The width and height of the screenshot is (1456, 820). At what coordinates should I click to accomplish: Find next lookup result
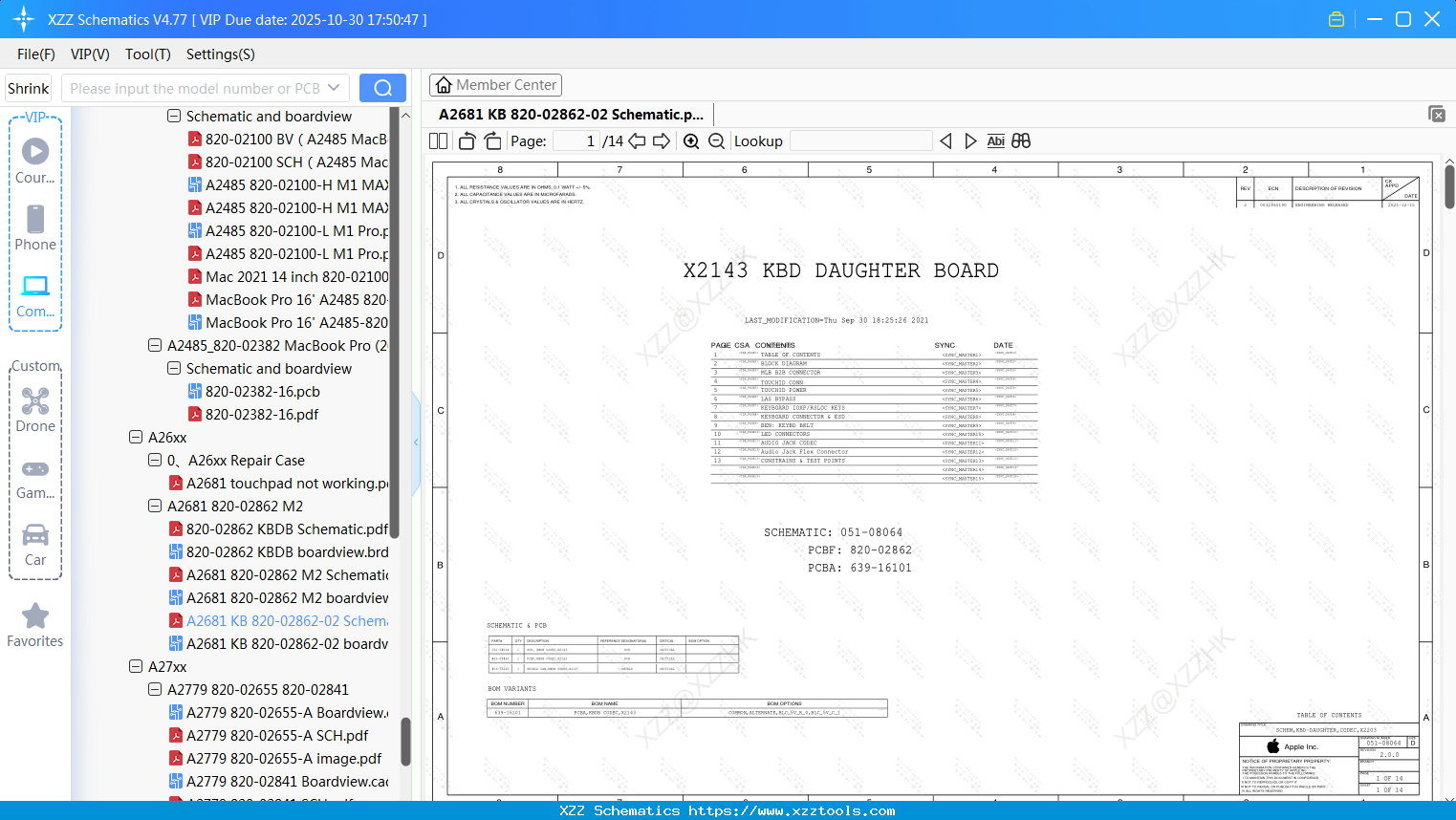(970, 141)
